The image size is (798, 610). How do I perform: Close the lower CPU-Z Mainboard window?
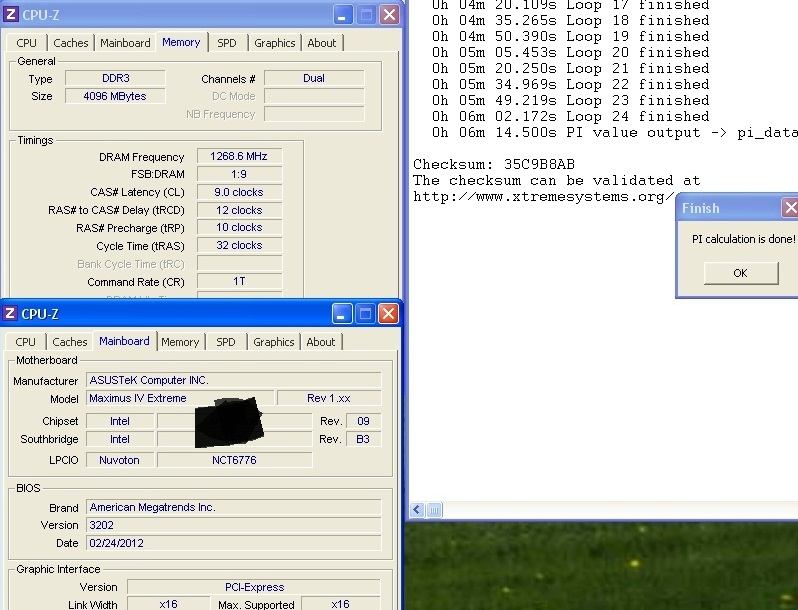[x=388, y=313]
